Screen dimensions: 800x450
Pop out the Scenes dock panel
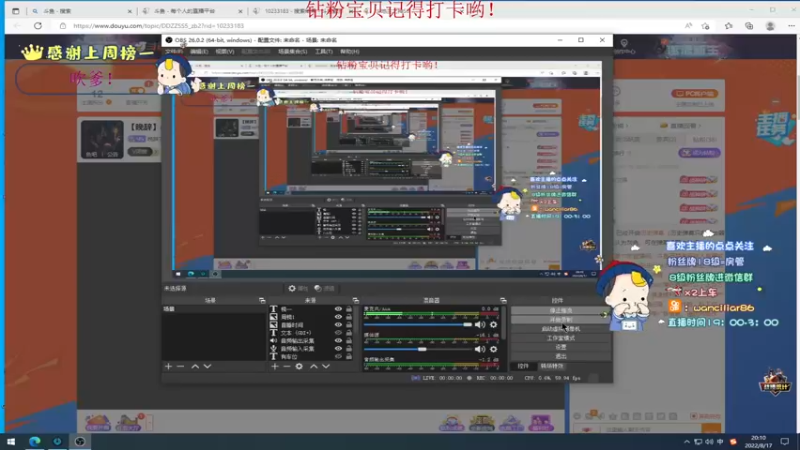pos(262,301)
